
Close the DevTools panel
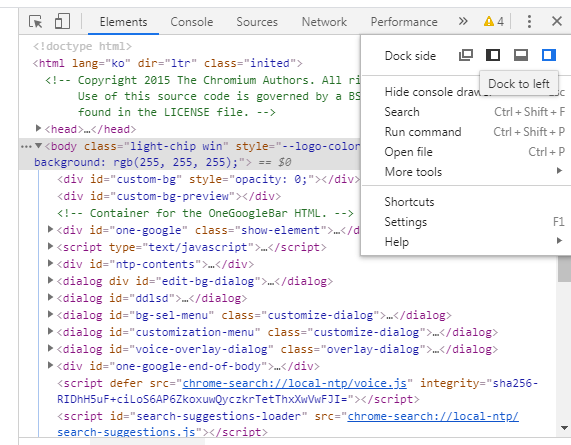coord(557,21)
